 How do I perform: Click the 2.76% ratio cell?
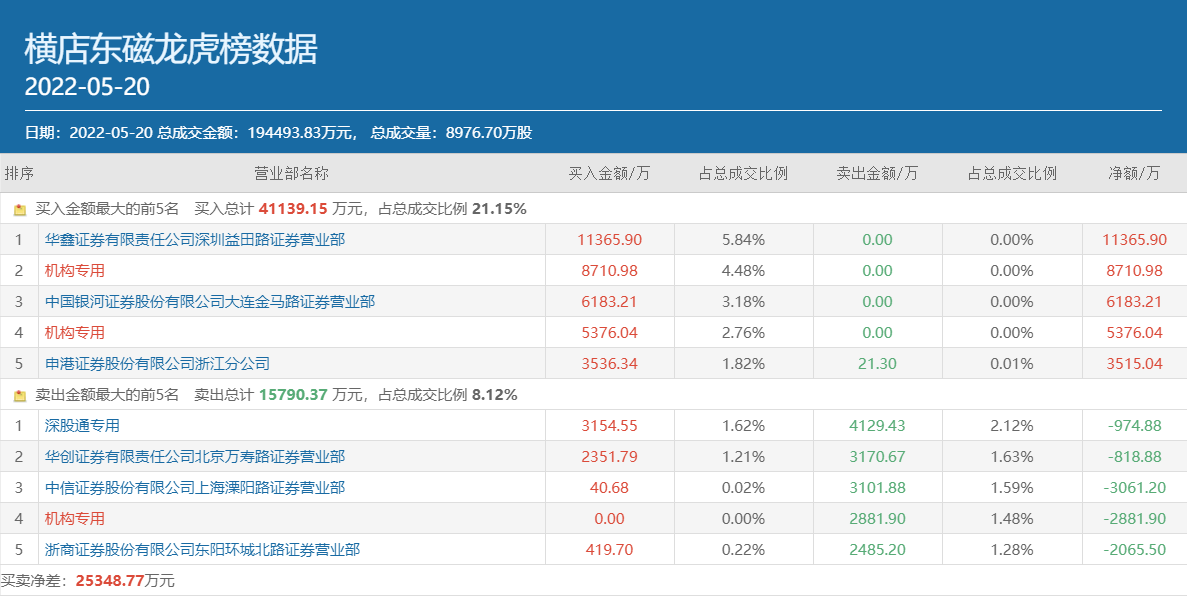click(743, 333)
